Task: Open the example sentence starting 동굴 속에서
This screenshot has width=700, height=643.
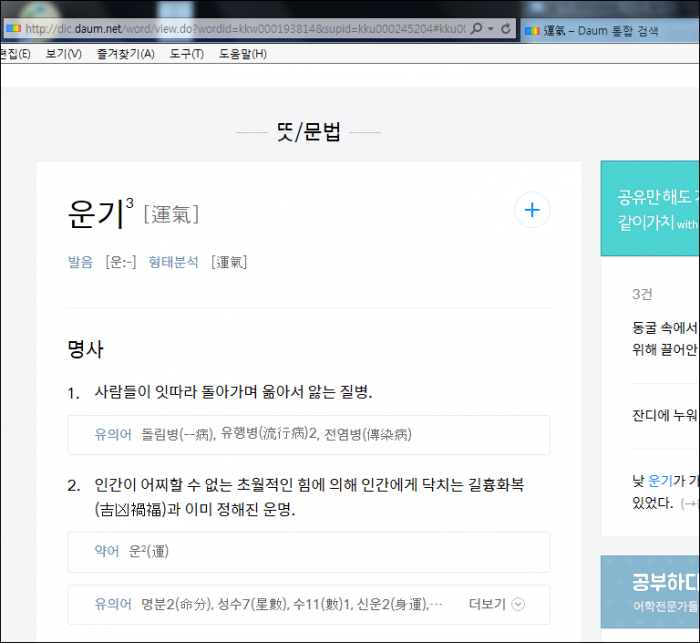Action: 665,338
